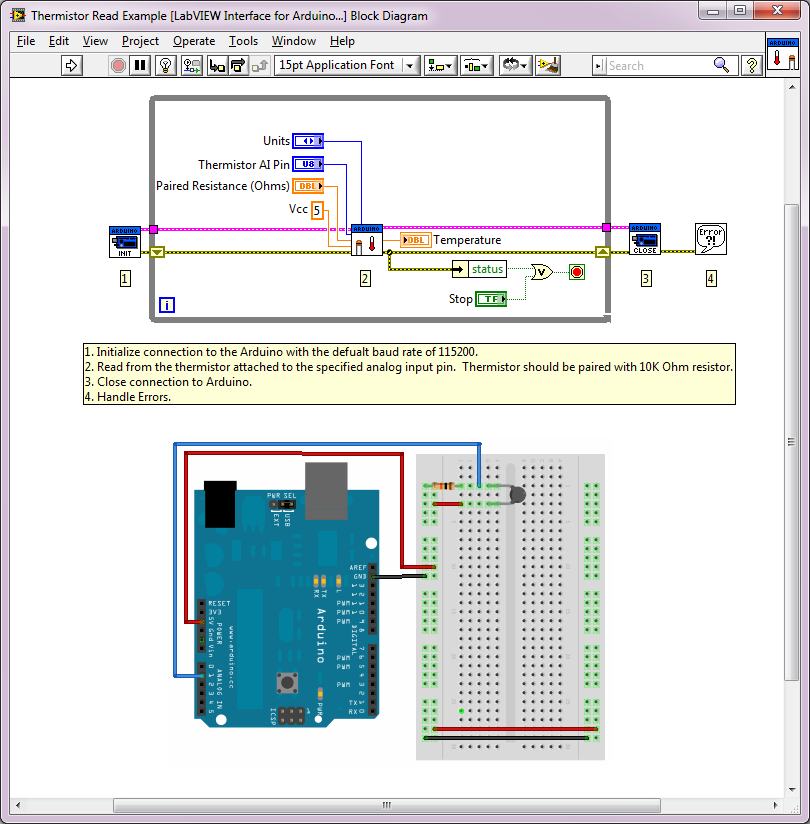Viewport: 810px width, 824px height.
Task: Click the Or logic gate node
Action: (541, 271)
